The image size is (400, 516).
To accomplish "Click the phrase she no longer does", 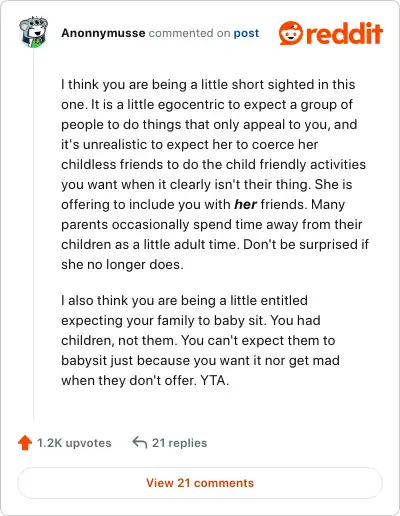I will coord(121,264).
